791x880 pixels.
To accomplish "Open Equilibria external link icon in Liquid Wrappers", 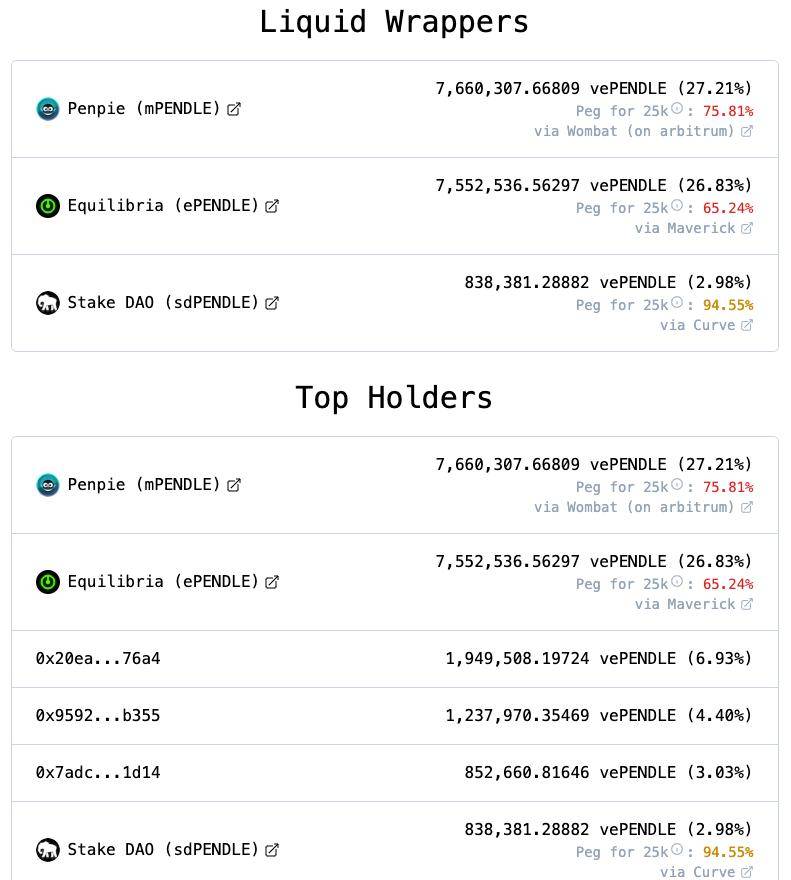I will [x=272, y=206].
